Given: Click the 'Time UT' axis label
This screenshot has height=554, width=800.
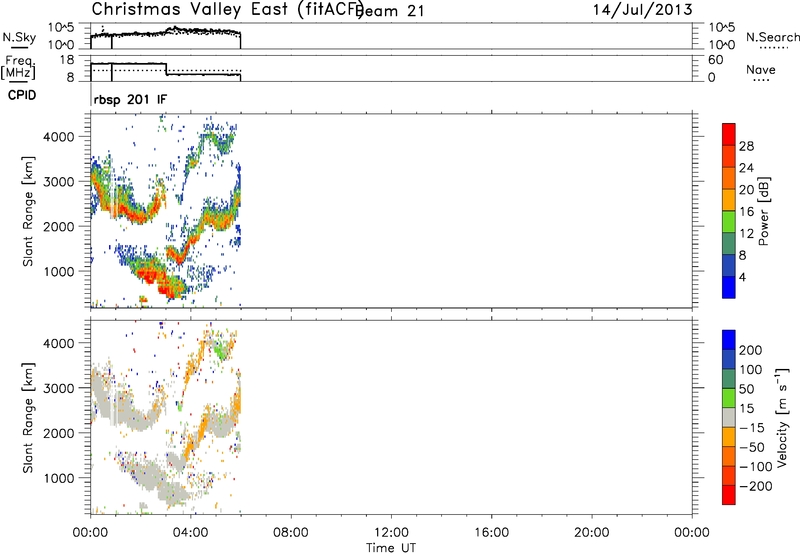Looking at the screenshot, I should [391, 548].
